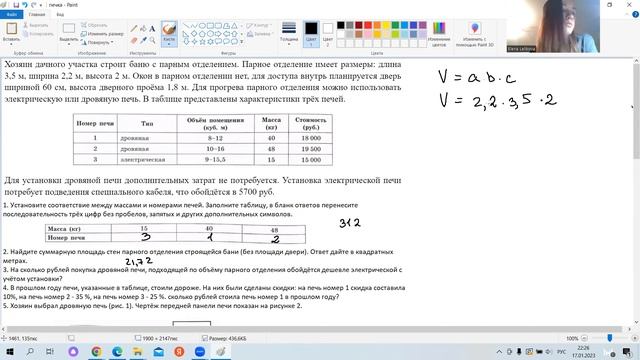The image size is (640, 360).
Task: Click the Paste clipboard icon
Action: 11,29
